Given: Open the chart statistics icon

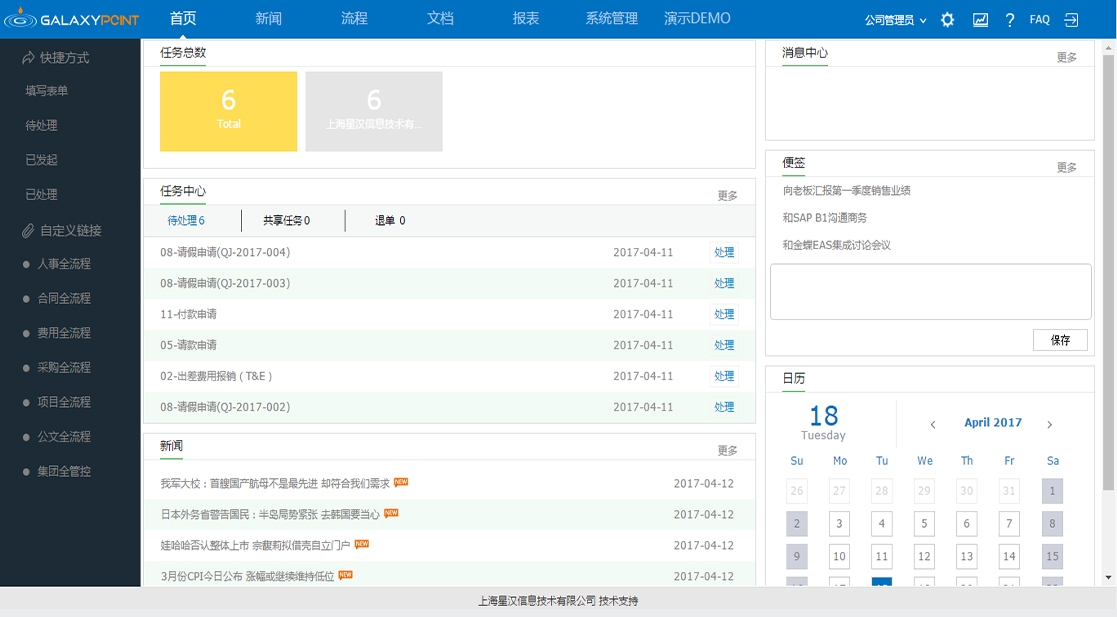Looking at the screenshot, I should (981, 20).
